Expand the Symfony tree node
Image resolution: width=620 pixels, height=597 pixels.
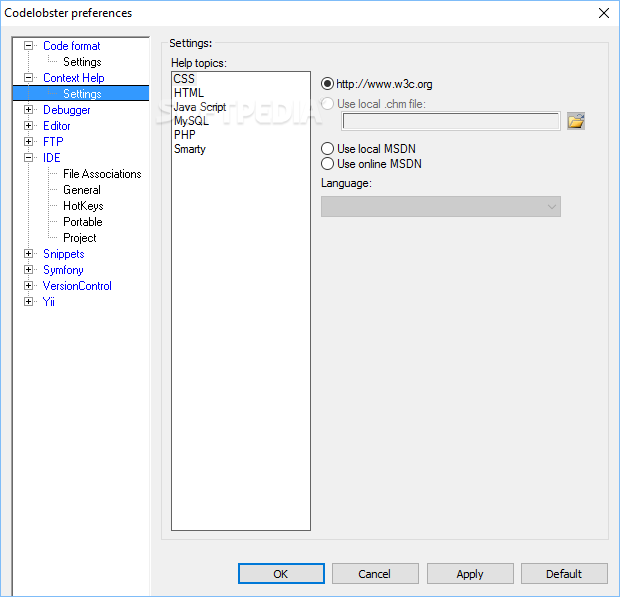point(28,270)
